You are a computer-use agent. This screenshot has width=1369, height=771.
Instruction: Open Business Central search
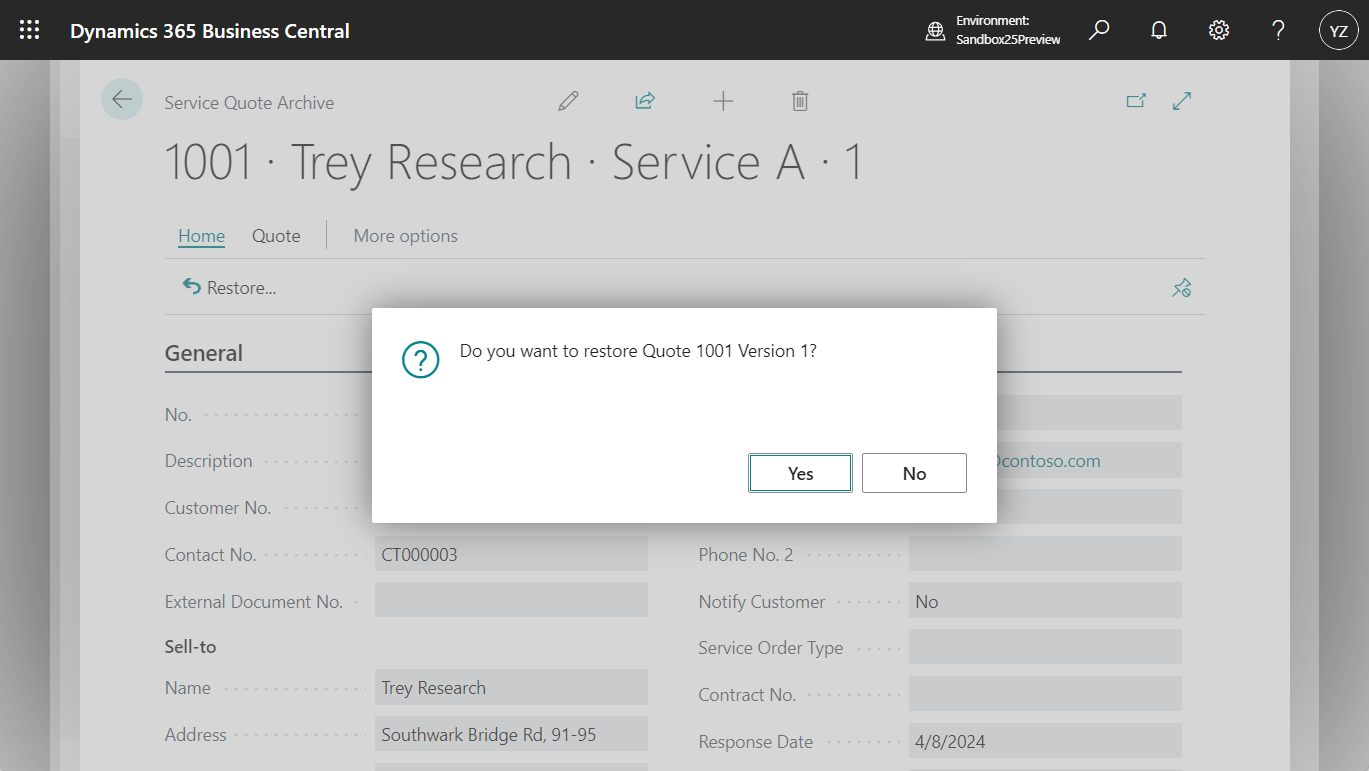coord(1098,30)
